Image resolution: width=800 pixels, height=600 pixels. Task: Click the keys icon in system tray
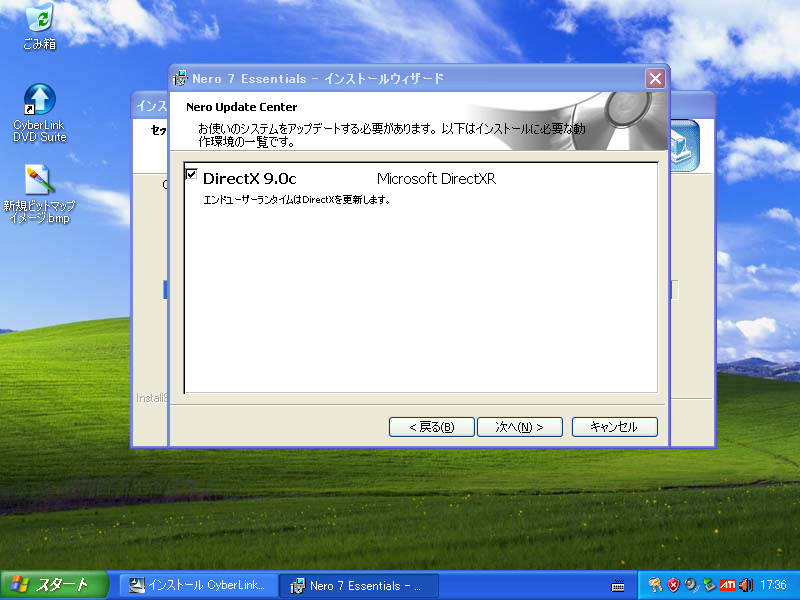(x=655, y=585)
